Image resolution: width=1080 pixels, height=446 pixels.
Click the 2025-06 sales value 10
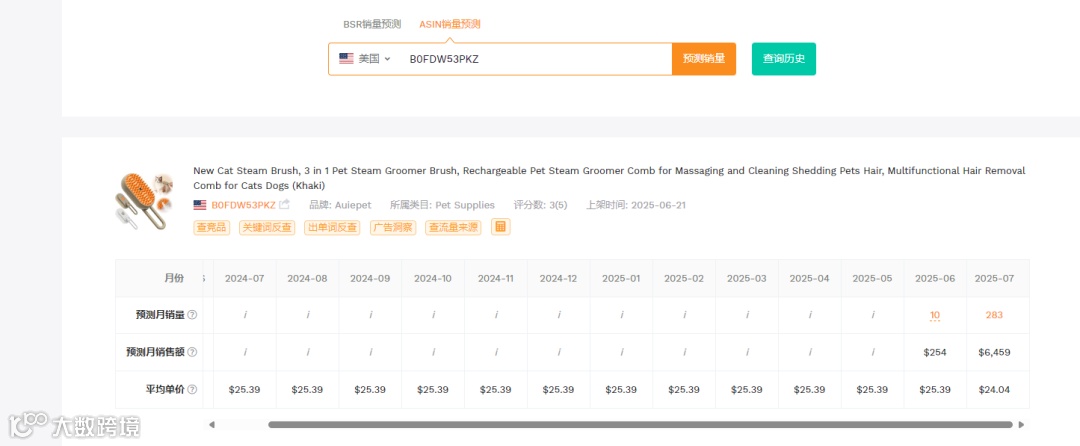point(935,315)
